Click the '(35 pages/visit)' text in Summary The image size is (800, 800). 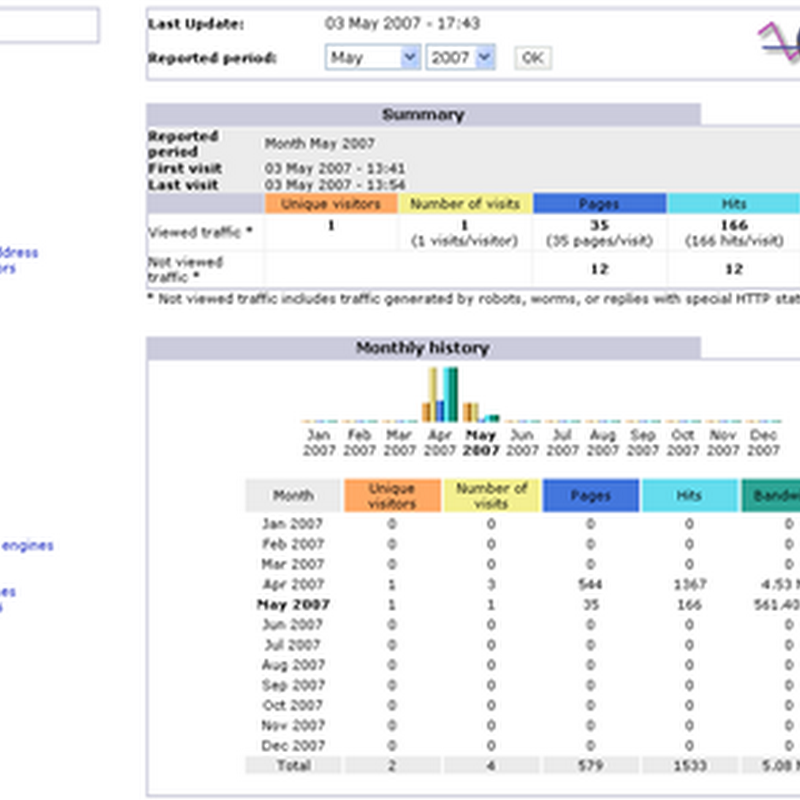point(599,240)
